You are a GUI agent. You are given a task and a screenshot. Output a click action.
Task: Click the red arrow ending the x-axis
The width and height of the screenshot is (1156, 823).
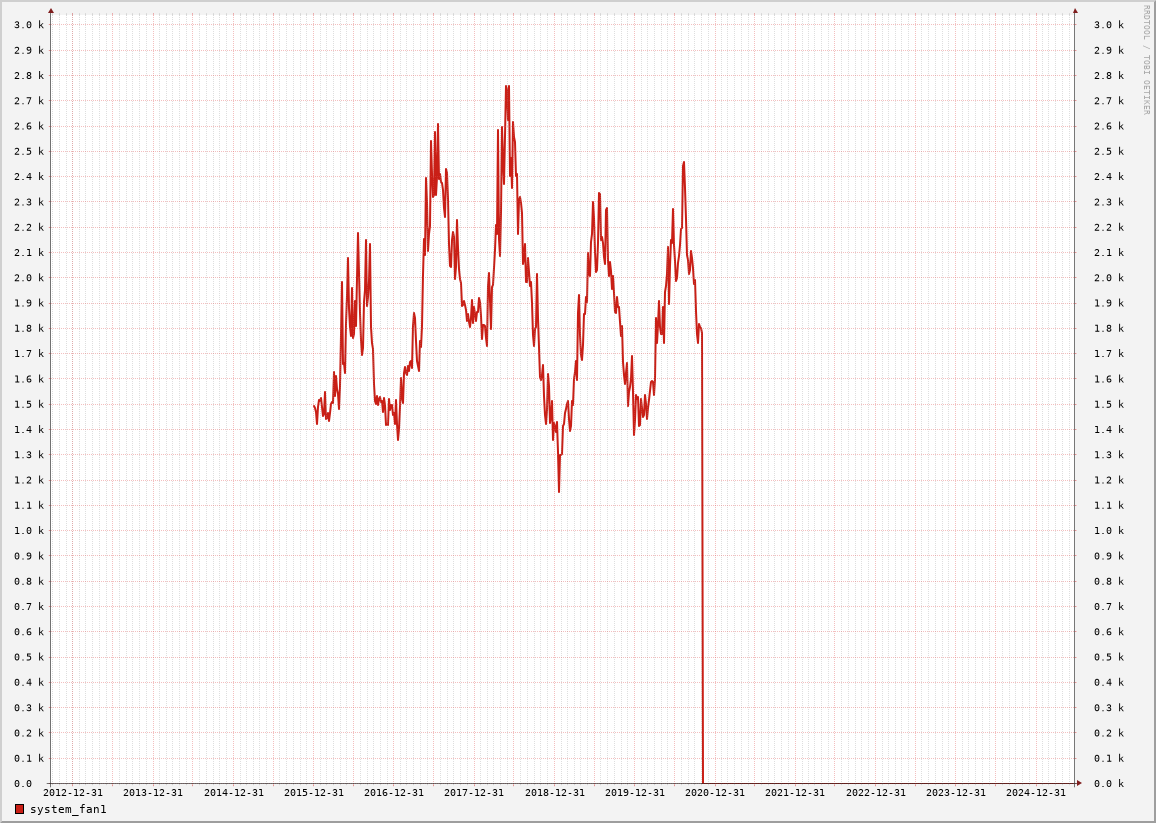(x=1079, y=783)
